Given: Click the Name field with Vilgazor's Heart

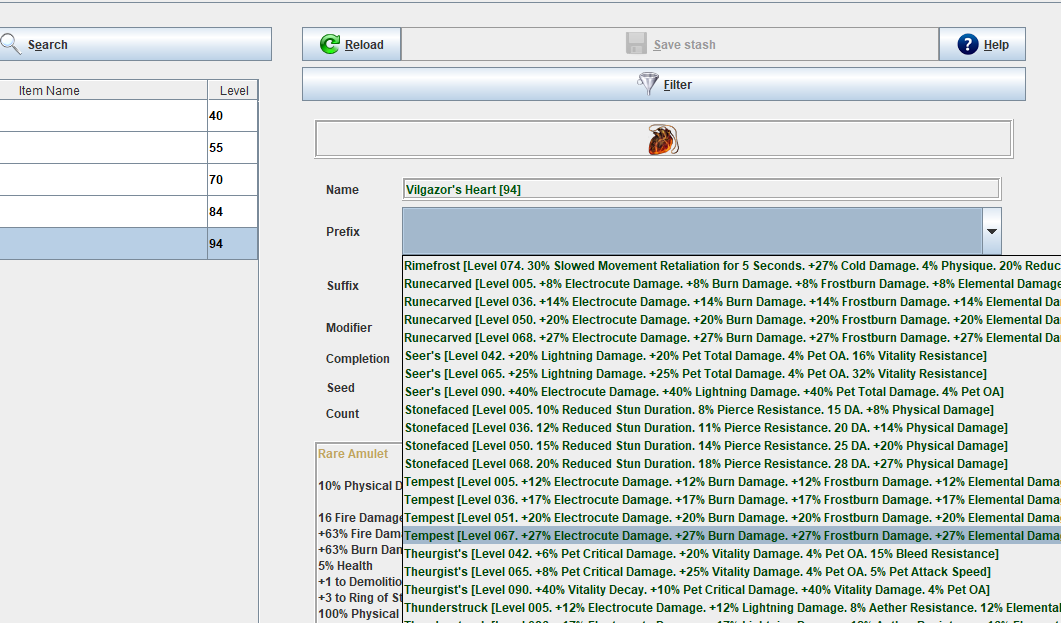Looking at the screenshot, I should coord(700,189).
